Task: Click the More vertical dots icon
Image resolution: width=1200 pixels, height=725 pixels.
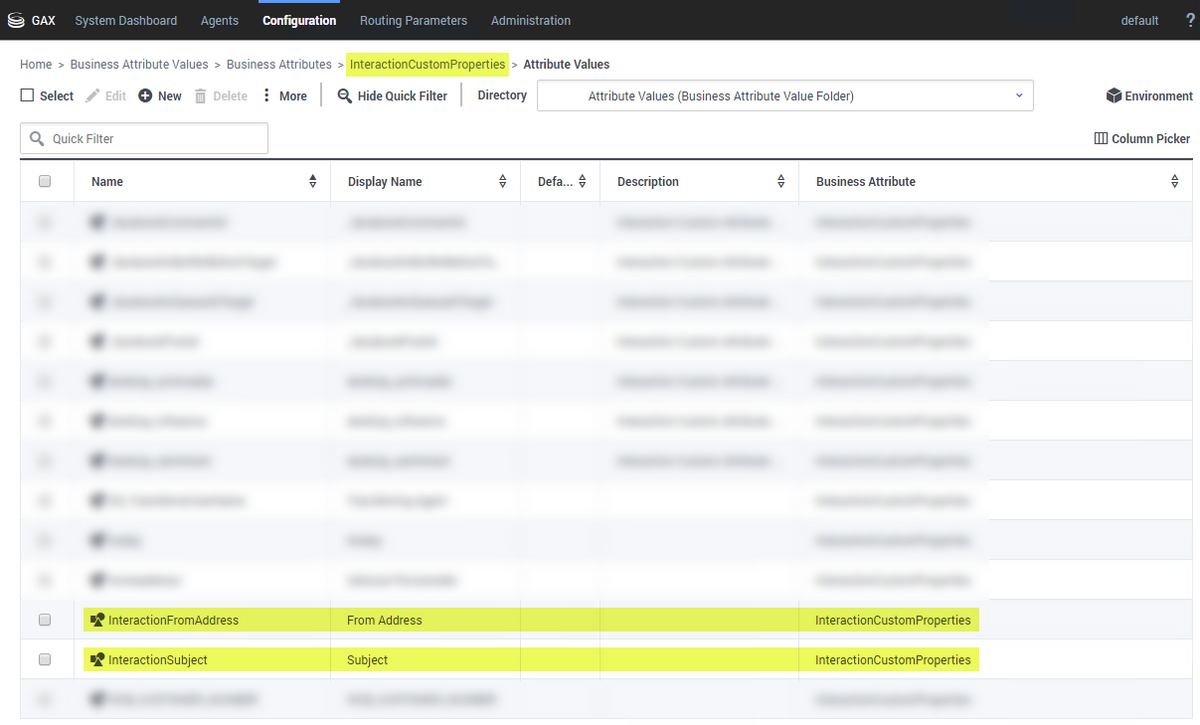Action: [x=267, y=96]
